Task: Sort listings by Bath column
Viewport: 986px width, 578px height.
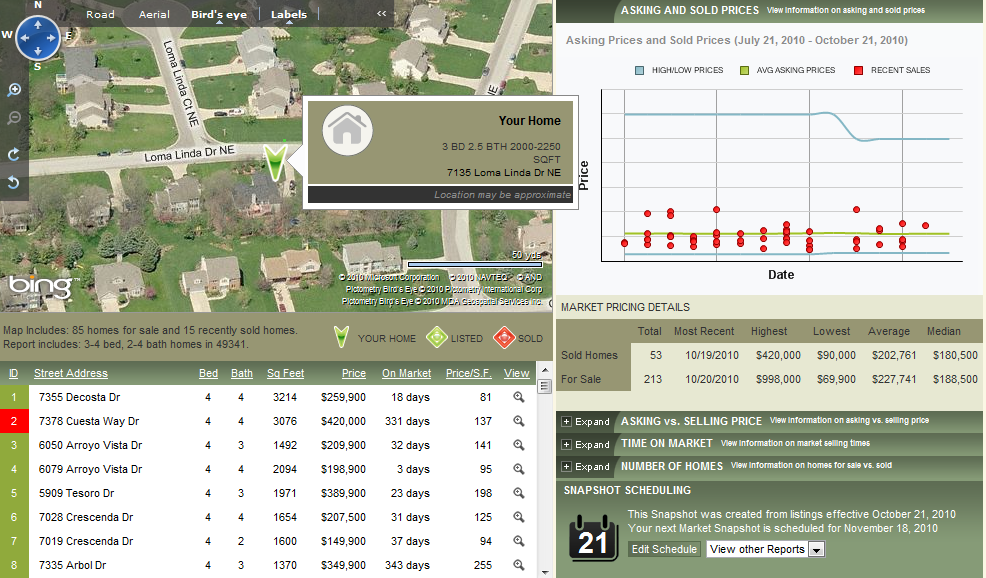Action: (x=241, y=373)
